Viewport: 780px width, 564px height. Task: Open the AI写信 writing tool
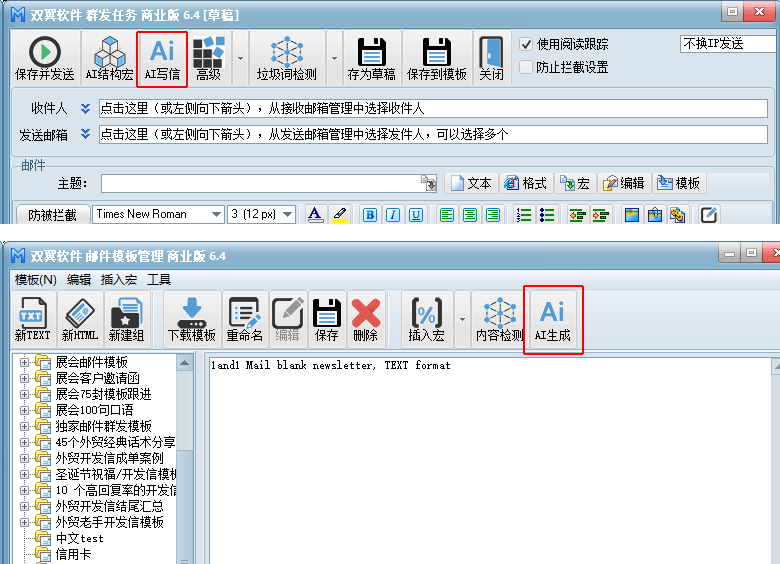click(x=161, y=58)
